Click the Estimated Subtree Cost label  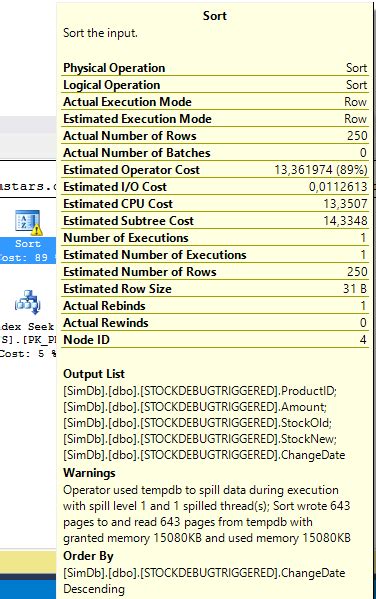(128, 220)
